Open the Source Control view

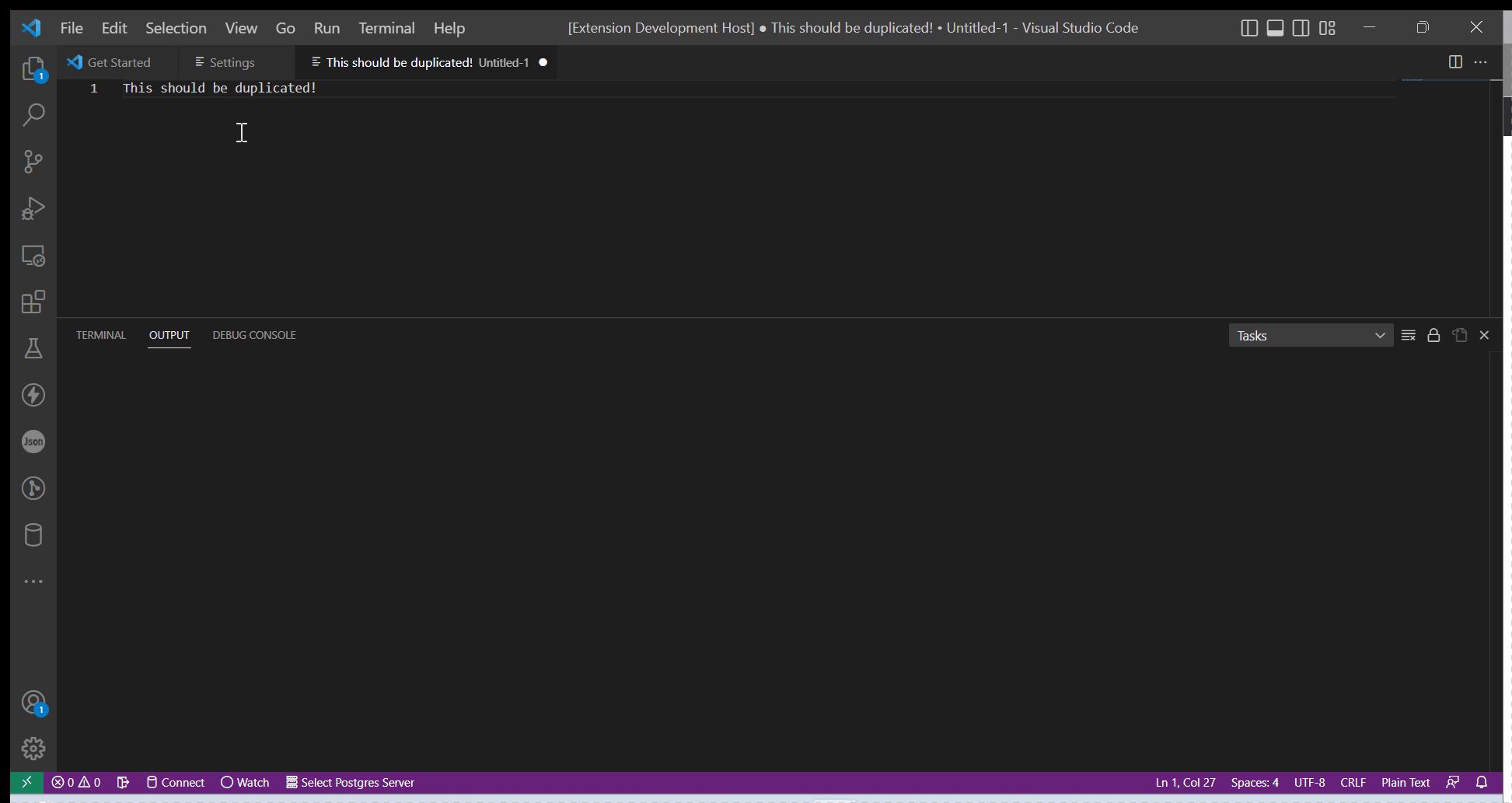point(33,161)
